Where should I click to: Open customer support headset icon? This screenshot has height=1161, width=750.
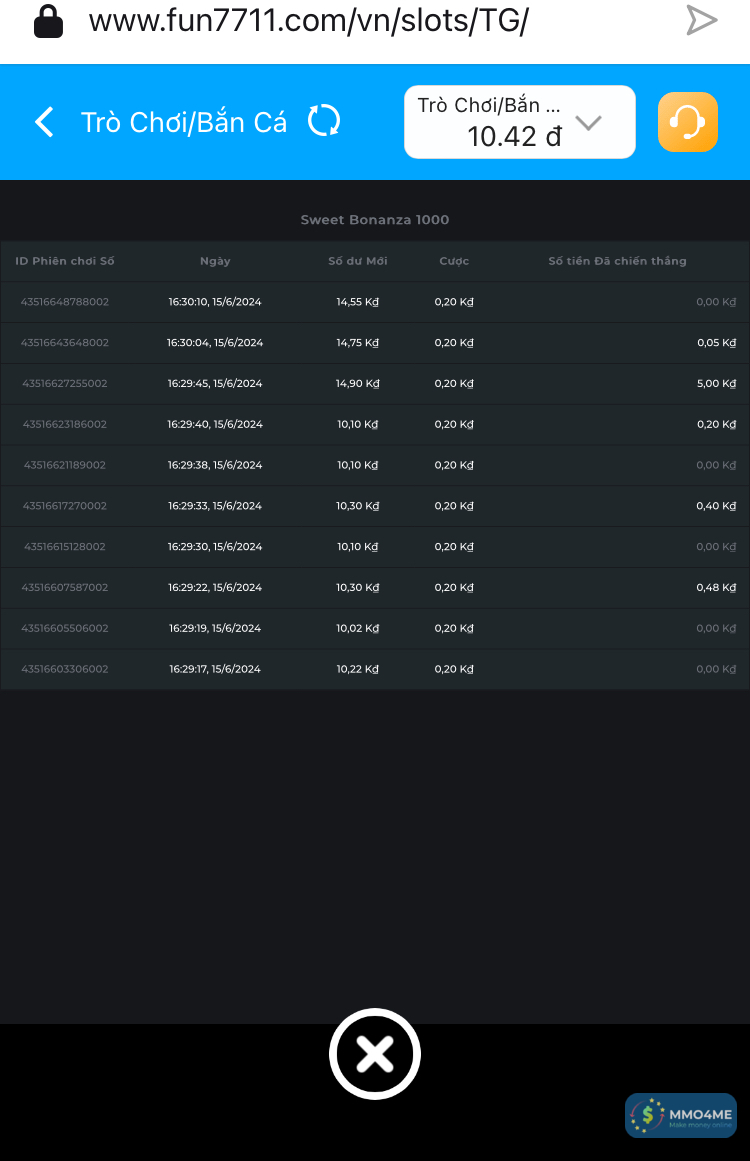[x=688, y=122]
